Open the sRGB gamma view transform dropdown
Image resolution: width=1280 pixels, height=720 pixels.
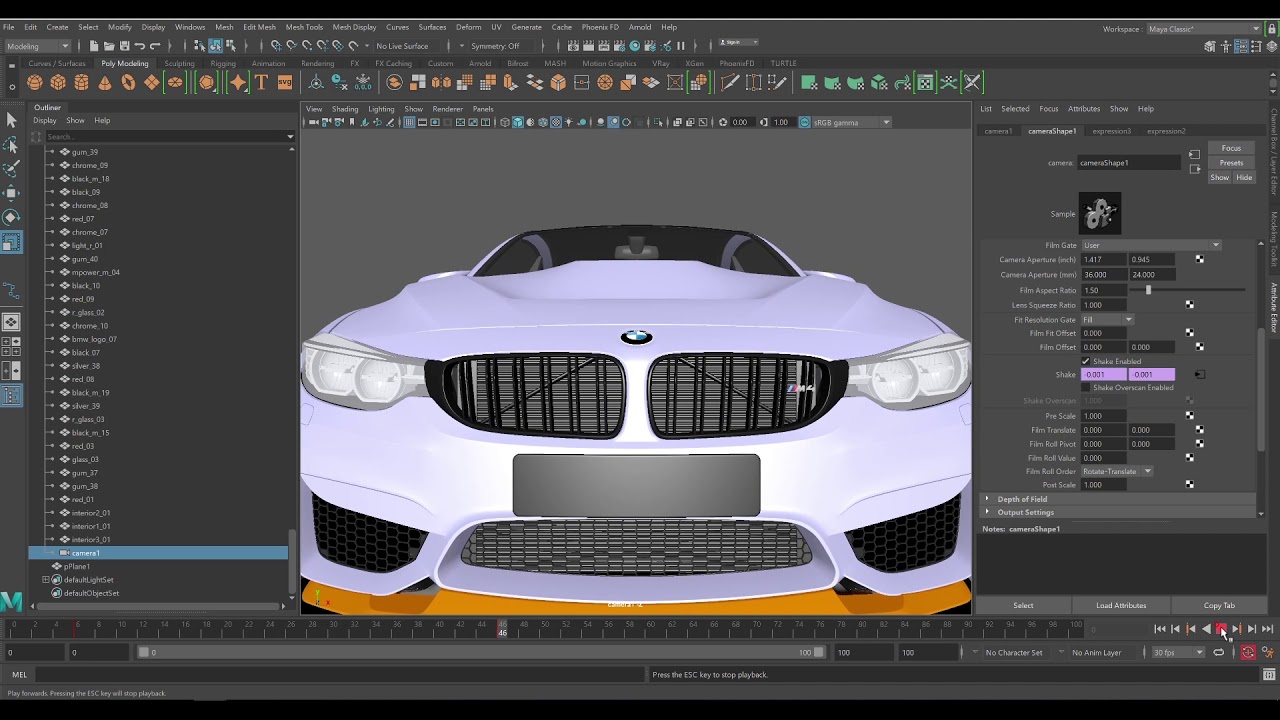pyautogui.click(x=851, y=122)
